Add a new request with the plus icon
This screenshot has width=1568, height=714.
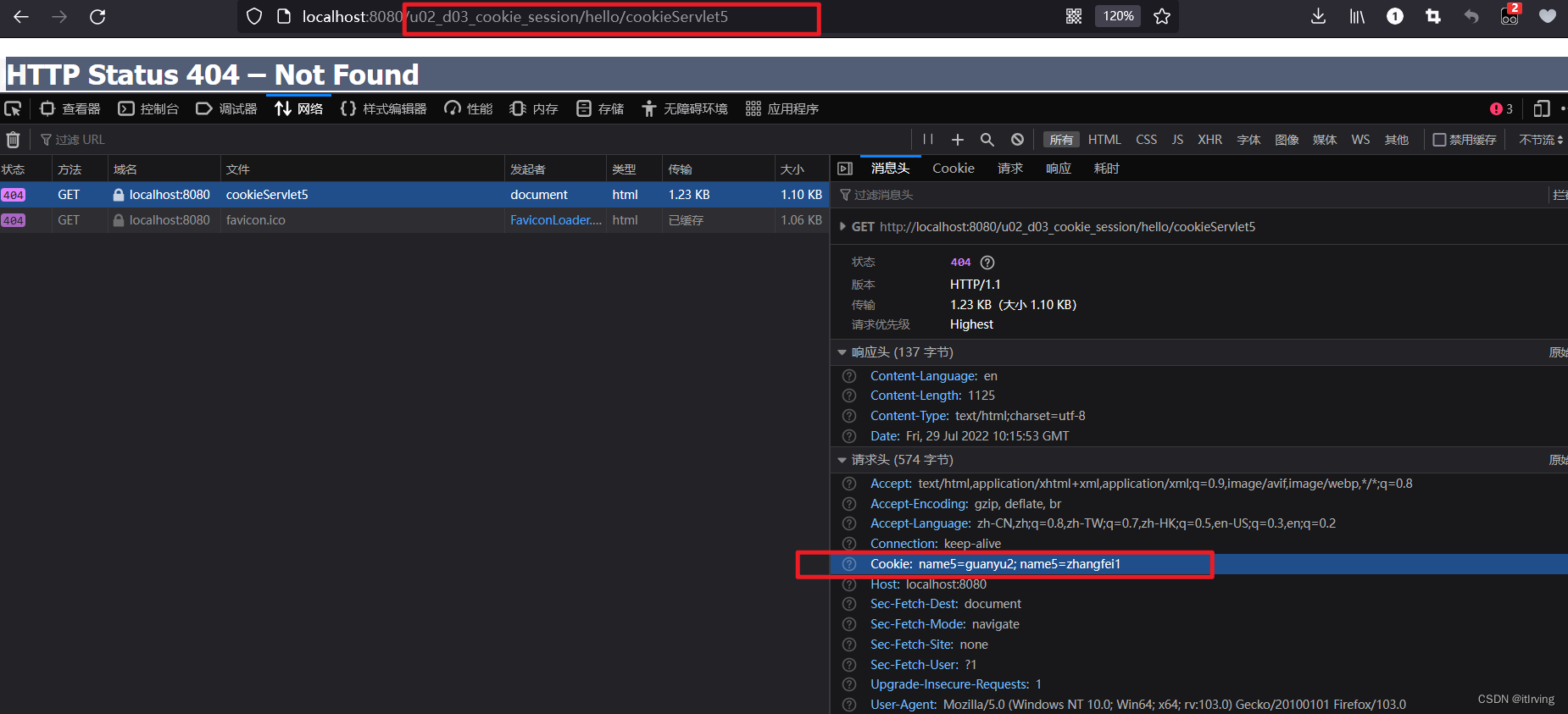(x=958, y=140)
